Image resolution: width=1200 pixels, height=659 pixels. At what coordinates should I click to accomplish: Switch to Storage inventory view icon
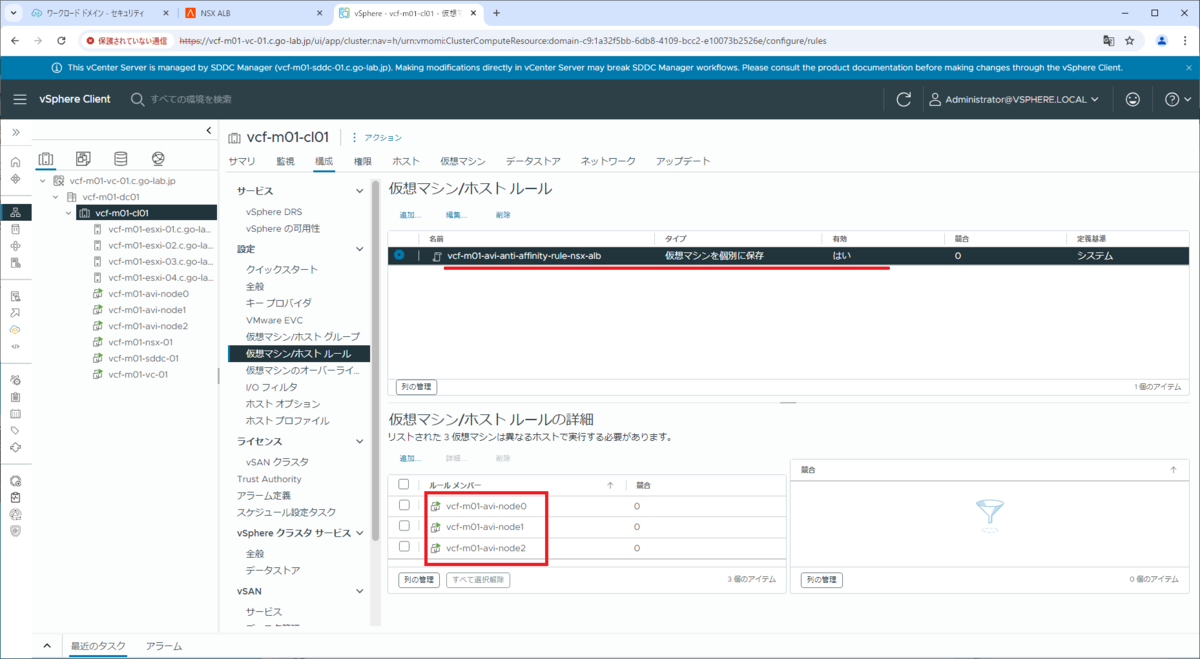[x=121, y=158]
